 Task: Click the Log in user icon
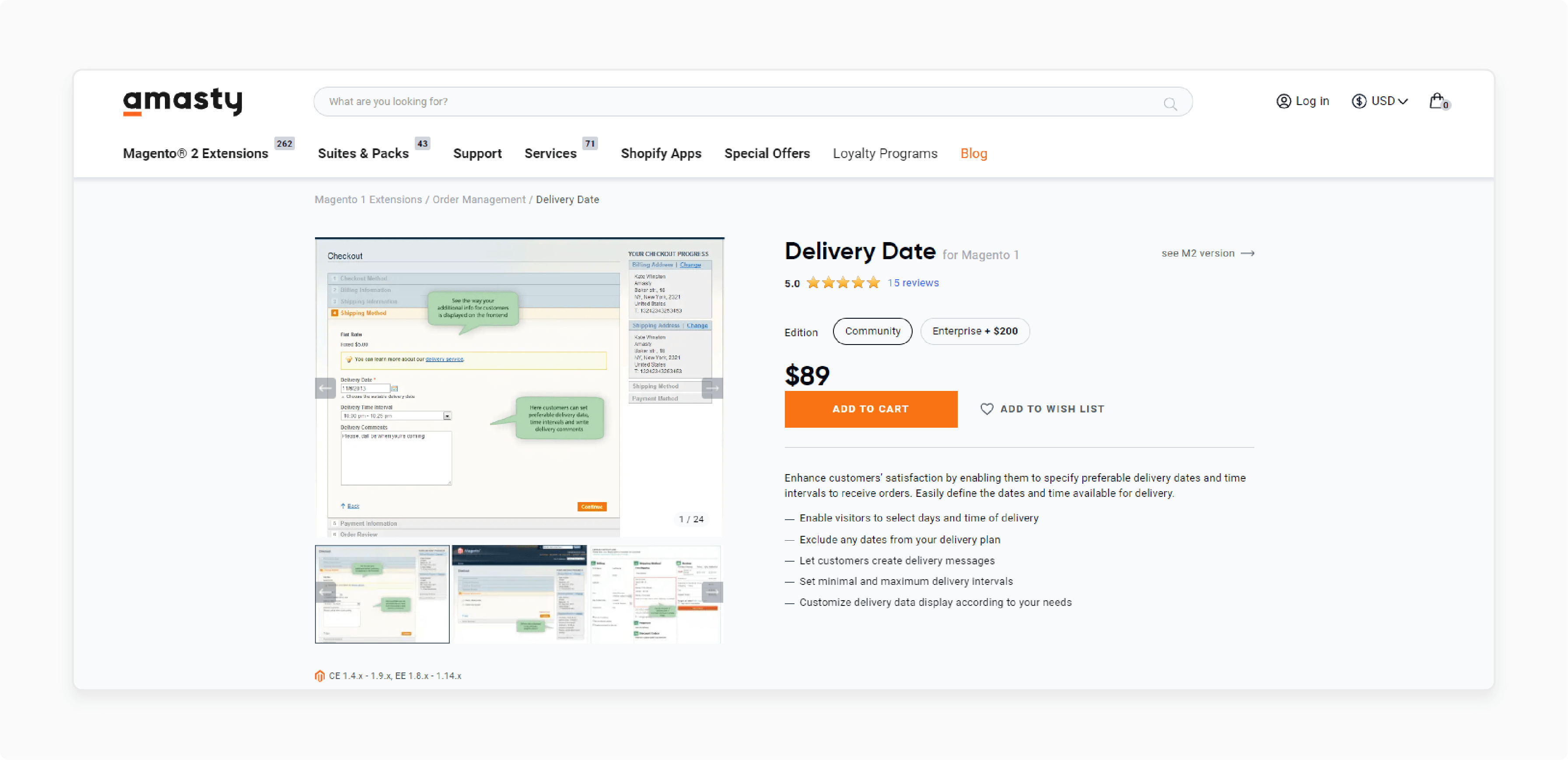click(1283, 102)
